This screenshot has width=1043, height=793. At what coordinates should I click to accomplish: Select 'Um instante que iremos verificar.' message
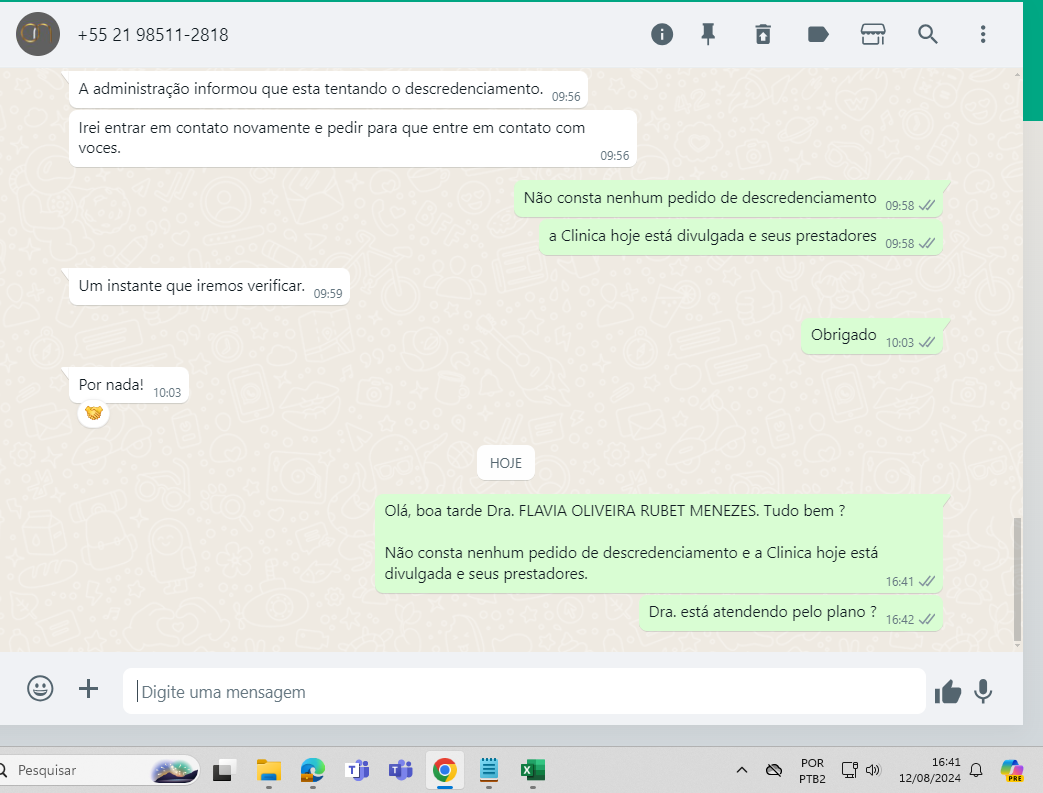pos(210,287)
